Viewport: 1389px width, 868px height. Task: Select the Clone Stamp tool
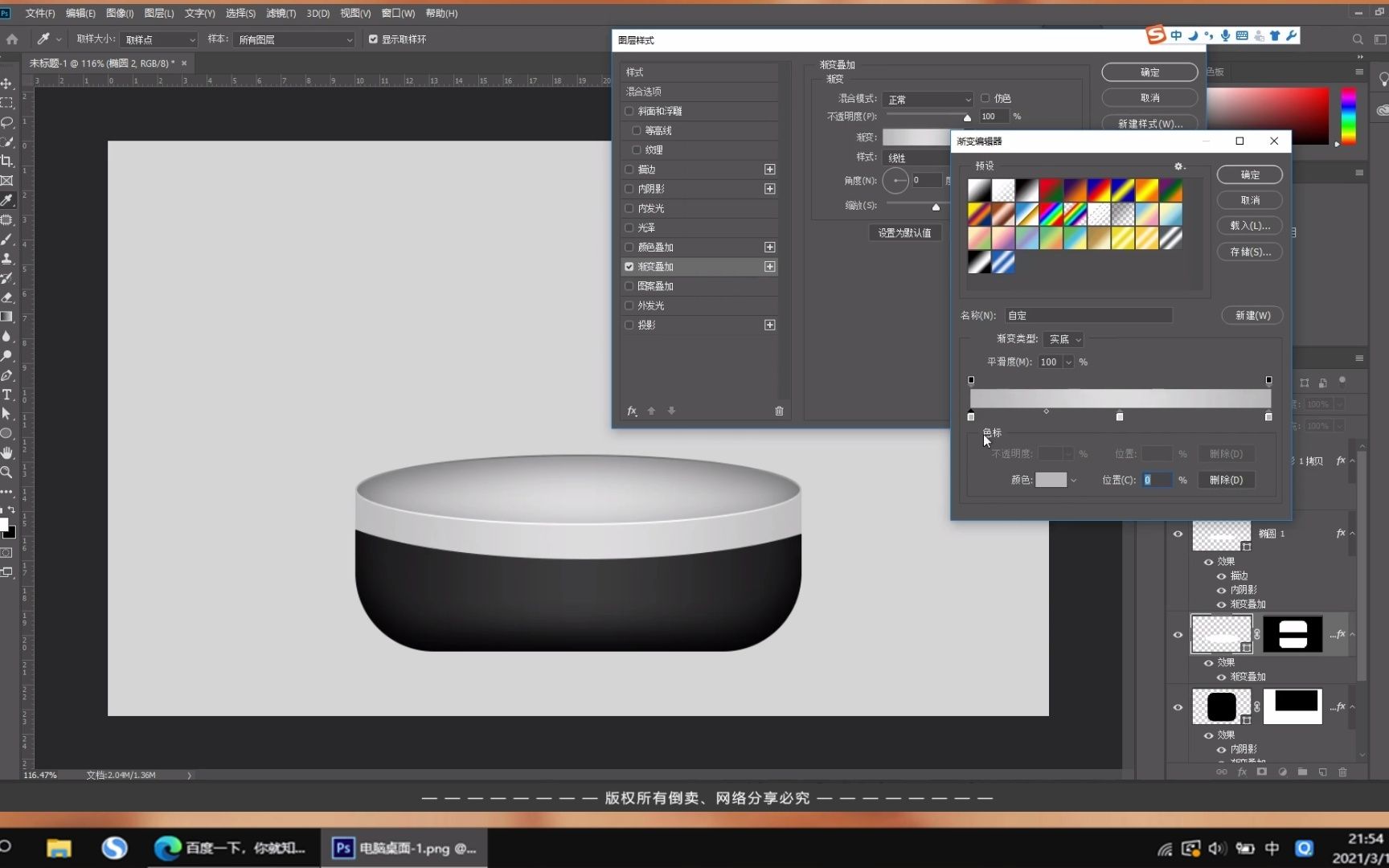pos(7,259)
